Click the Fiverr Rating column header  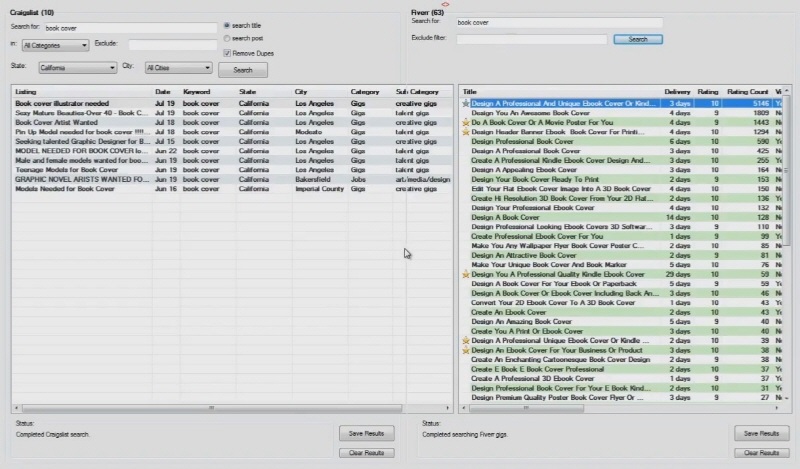708,92
